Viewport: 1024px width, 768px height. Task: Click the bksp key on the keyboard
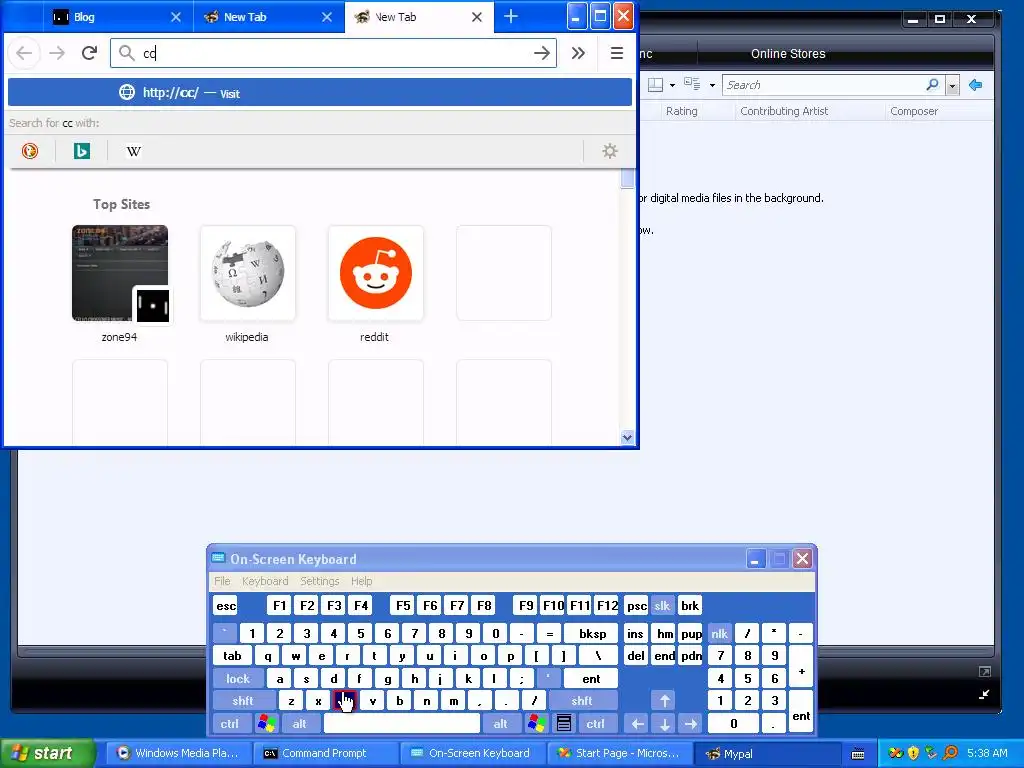pyautogui.click(x=593, y=633)
